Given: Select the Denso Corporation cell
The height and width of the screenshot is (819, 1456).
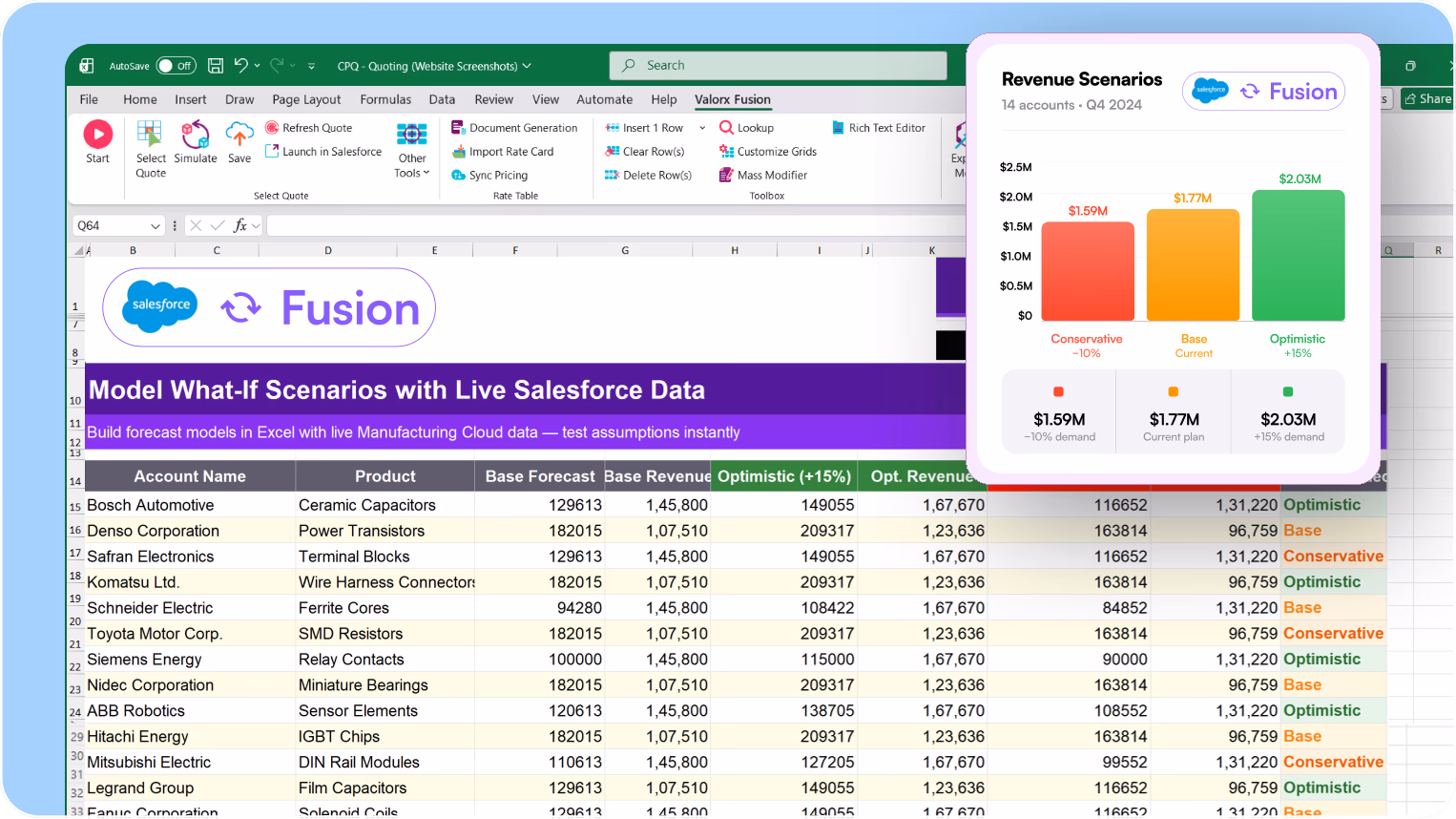Looking at the screenshot, I should click(x=191, y=531).
